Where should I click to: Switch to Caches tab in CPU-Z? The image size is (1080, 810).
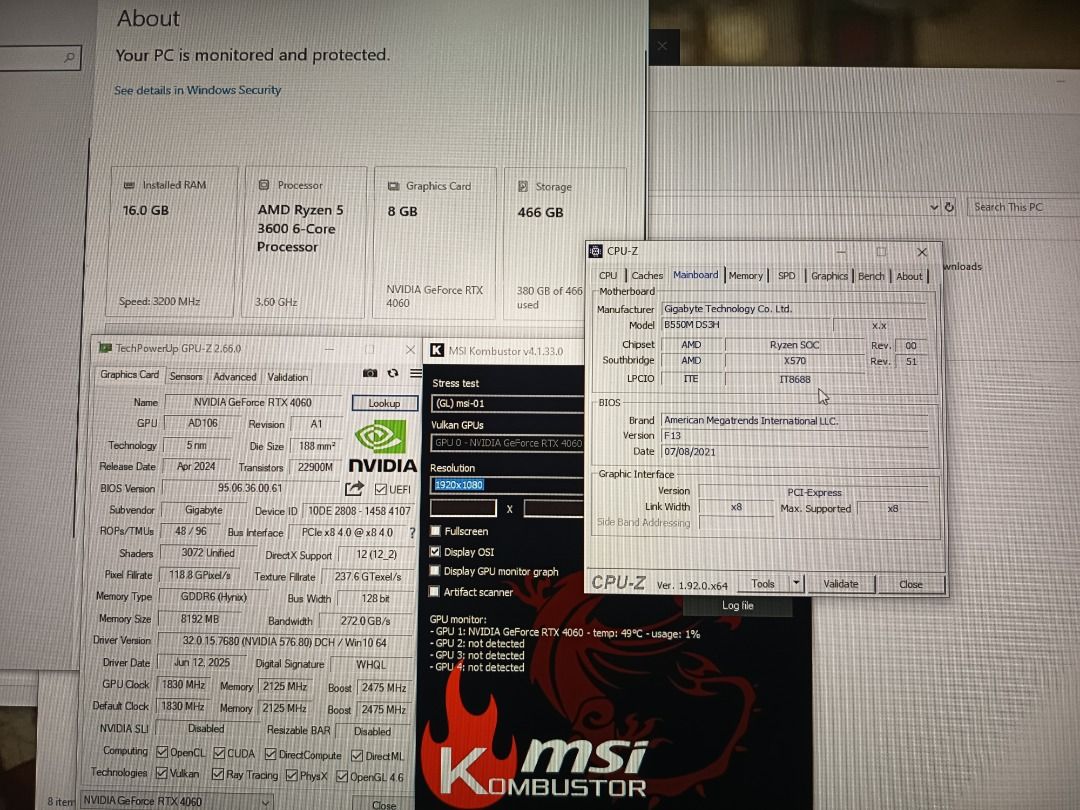pyautogui.click(x=647, y=276)
